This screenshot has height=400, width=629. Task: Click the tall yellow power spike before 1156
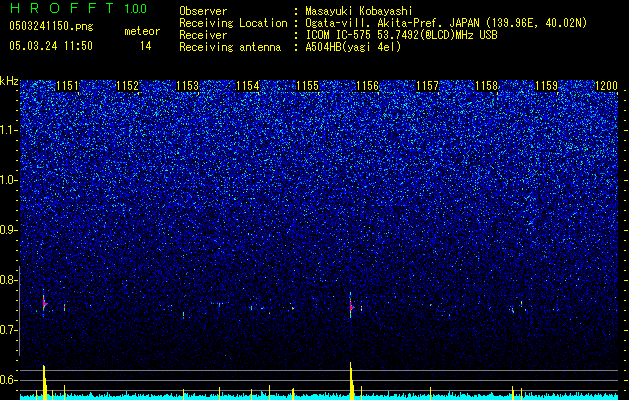point(351,381)
